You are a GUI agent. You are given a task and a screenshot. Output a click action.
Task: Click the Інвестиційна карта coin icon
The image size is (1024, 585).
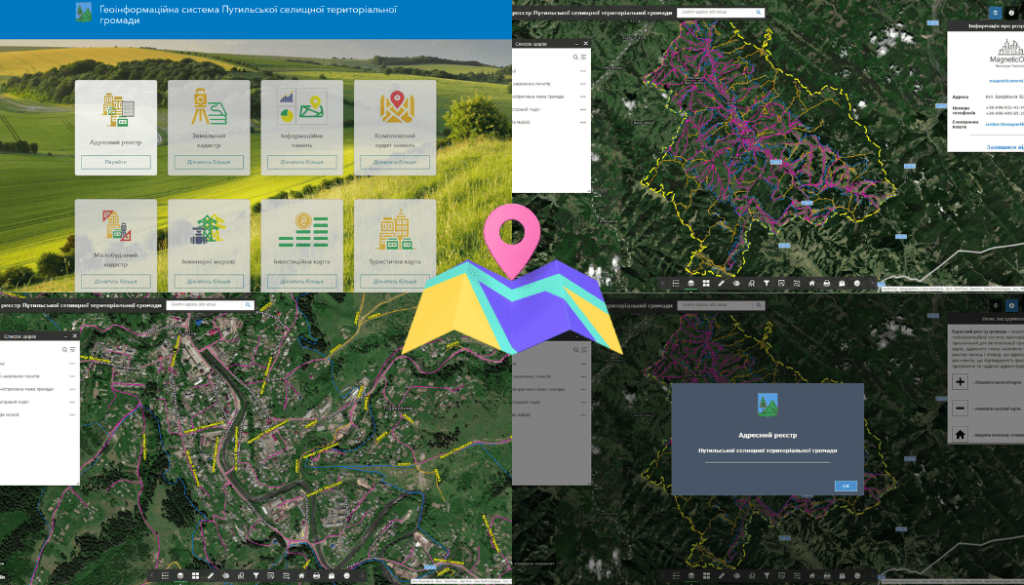click(302, 230)
